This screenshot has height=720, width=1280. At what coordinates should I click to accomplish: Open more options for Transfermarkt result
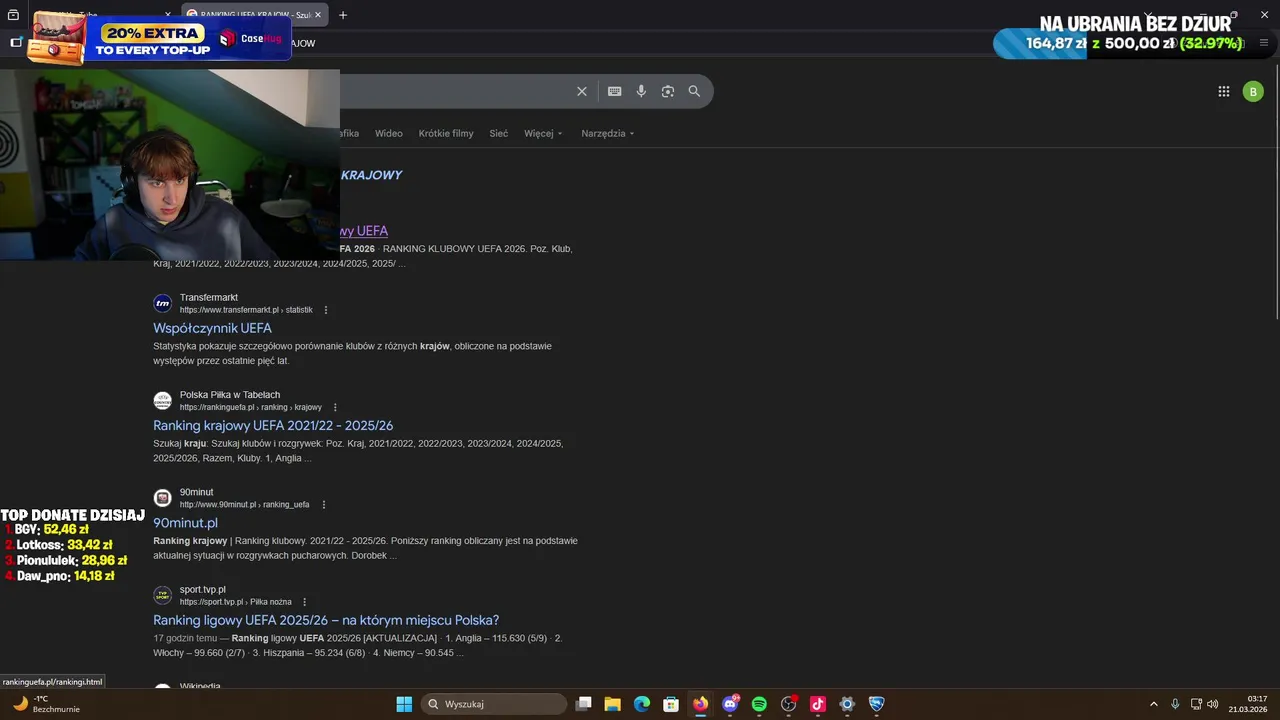point(326,310)
